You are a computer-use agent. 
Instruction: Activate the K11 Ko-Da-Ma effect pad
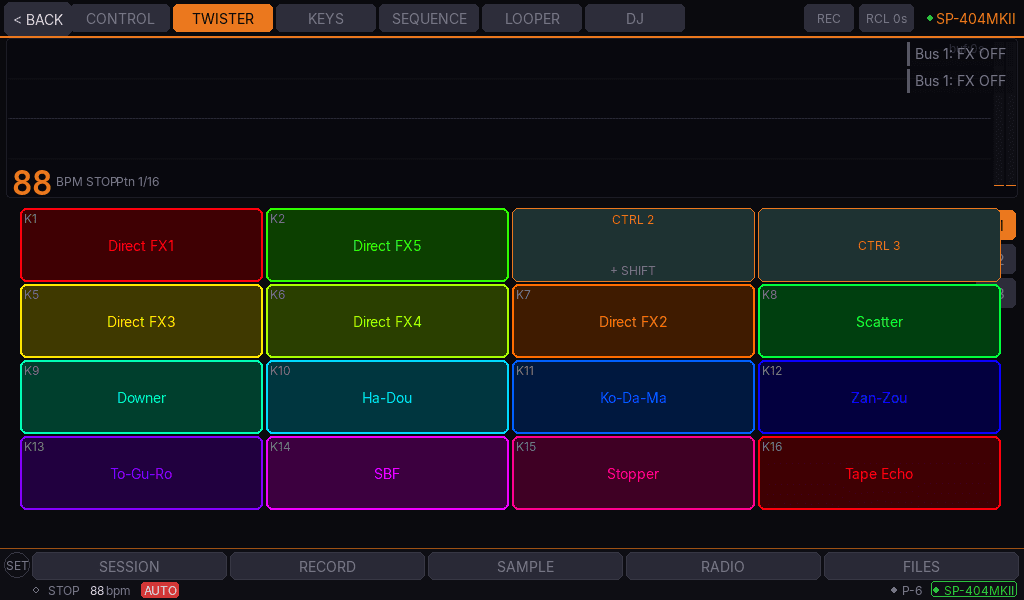(633, 397)
